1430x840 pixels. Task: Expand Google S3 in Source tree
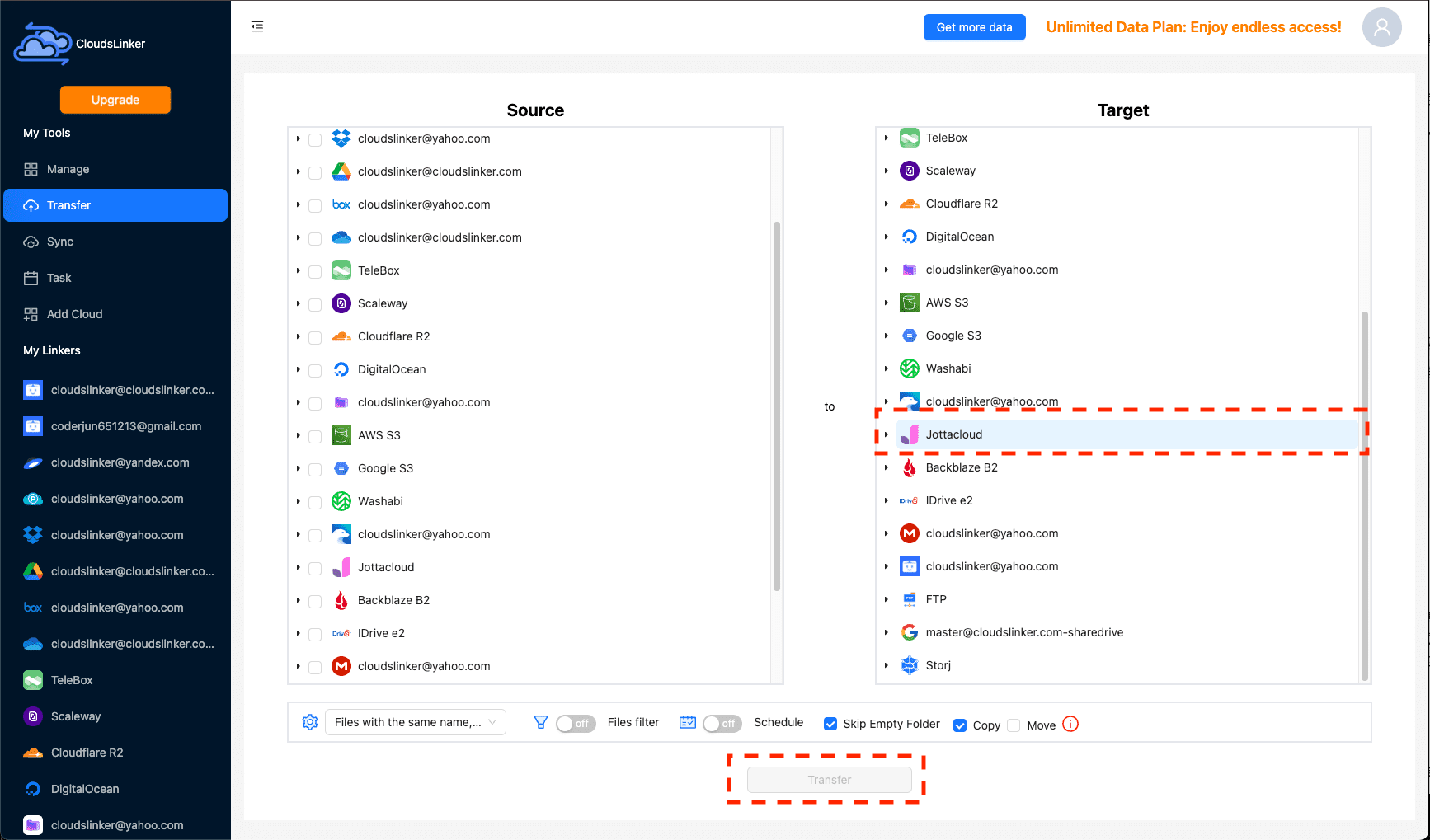299,468
